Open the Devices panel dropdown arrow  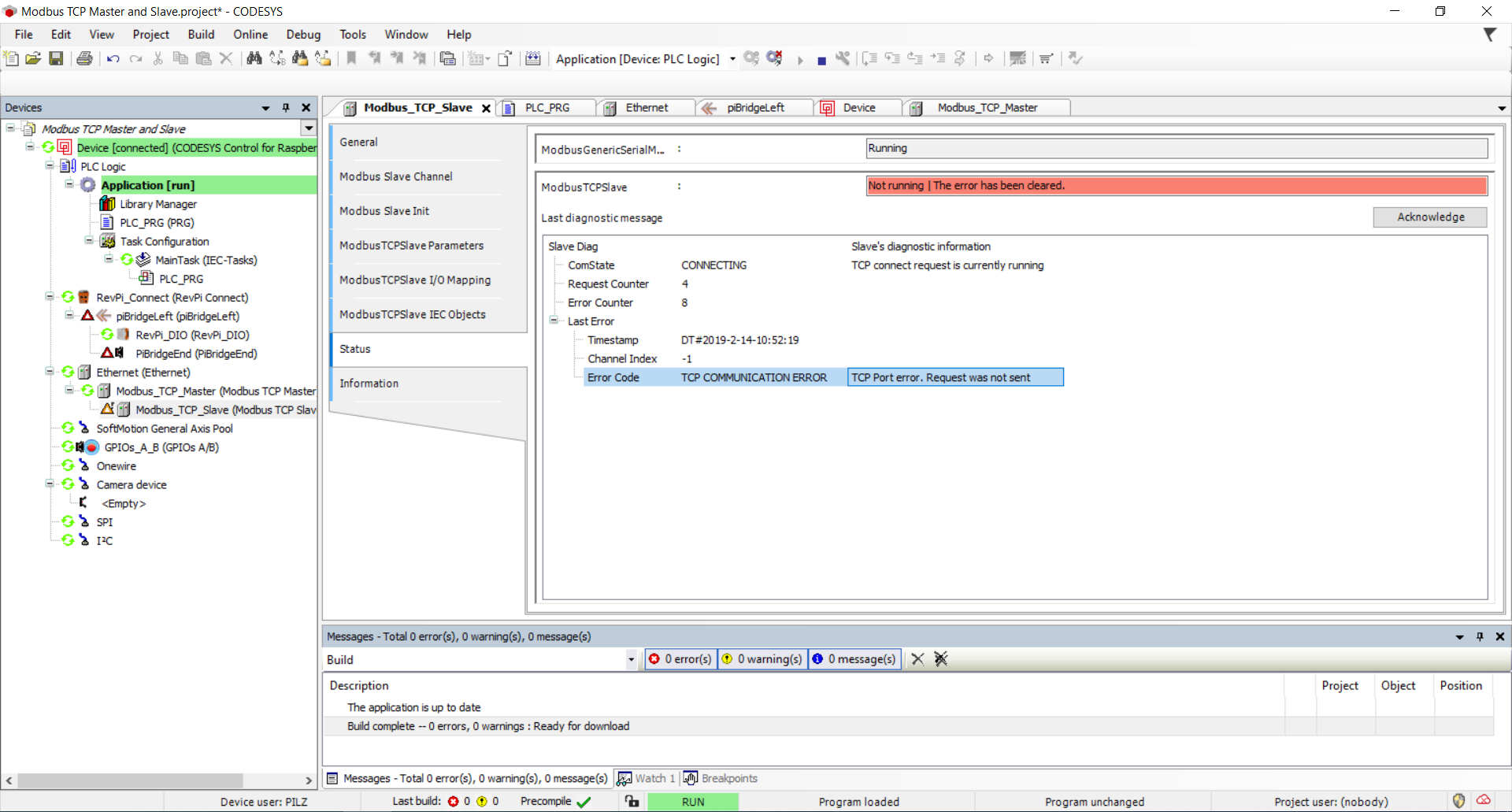click(x=265, y=108)
